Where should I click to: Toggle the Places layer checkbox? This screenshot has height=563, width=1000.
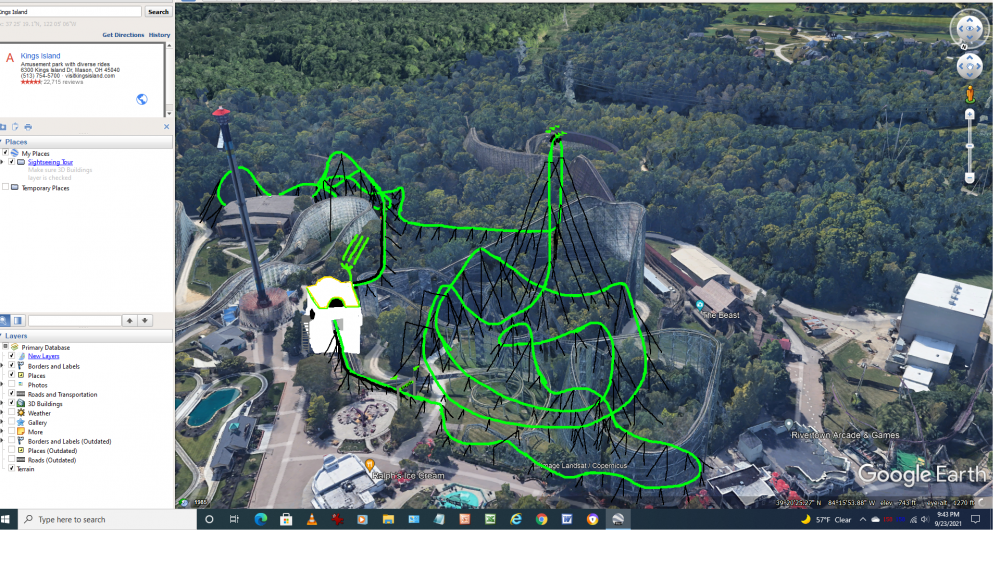11,376
